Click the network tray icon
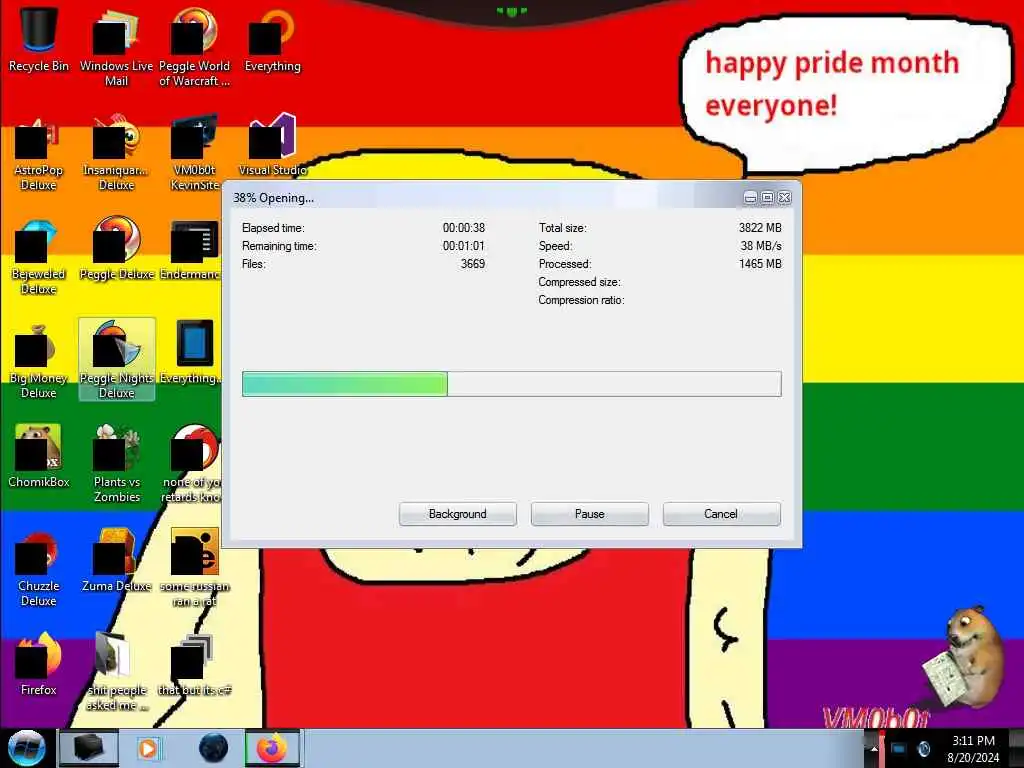1024x768 pixels. 899,748
